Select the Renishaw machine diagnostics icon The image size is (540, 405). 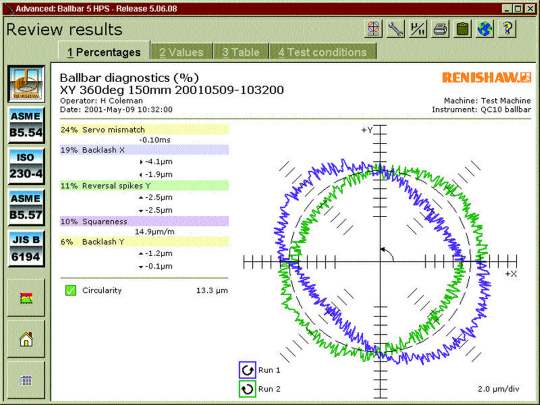click(26, 84)
